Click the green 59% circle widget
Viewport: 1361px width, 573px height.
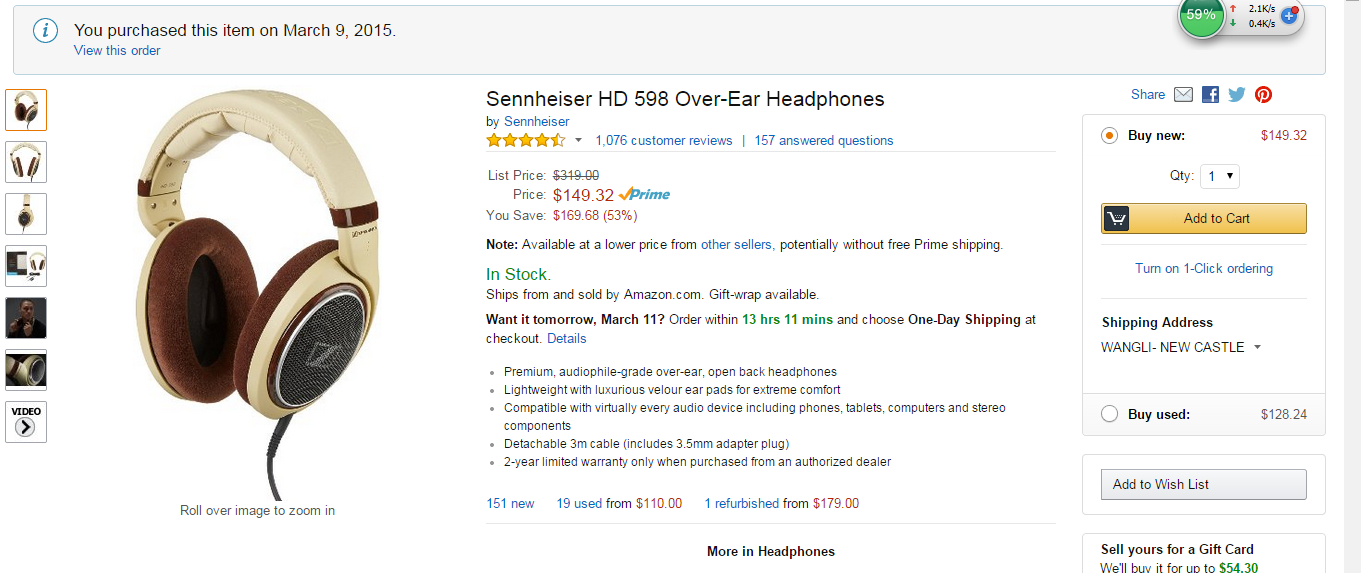1201,16
